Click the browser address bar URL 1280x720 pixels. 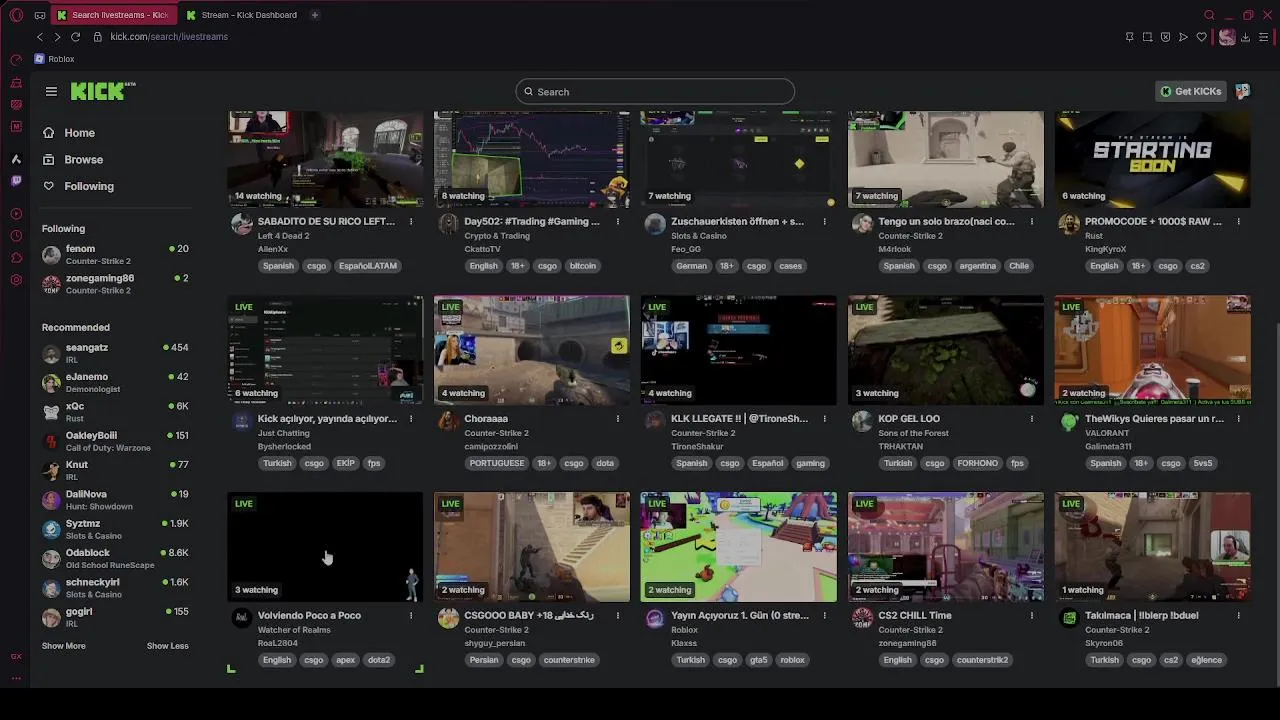(x=169, y=37)
